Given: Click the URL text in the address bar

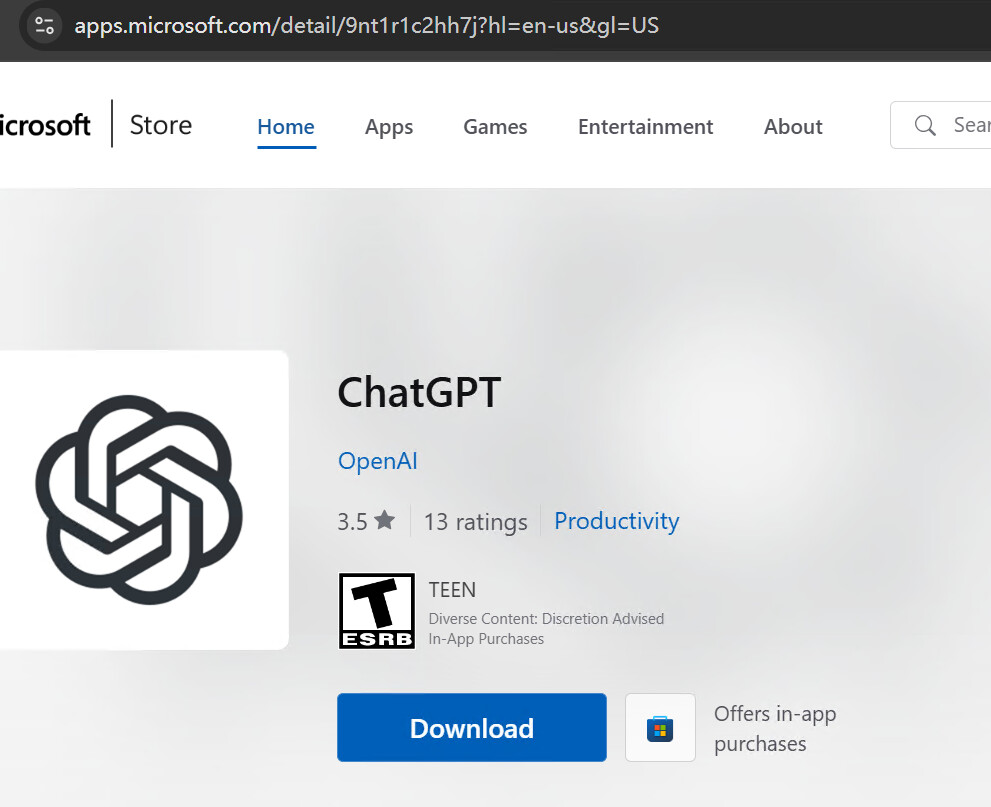Looking at the screenshot, I should click(x=367, y=26).
